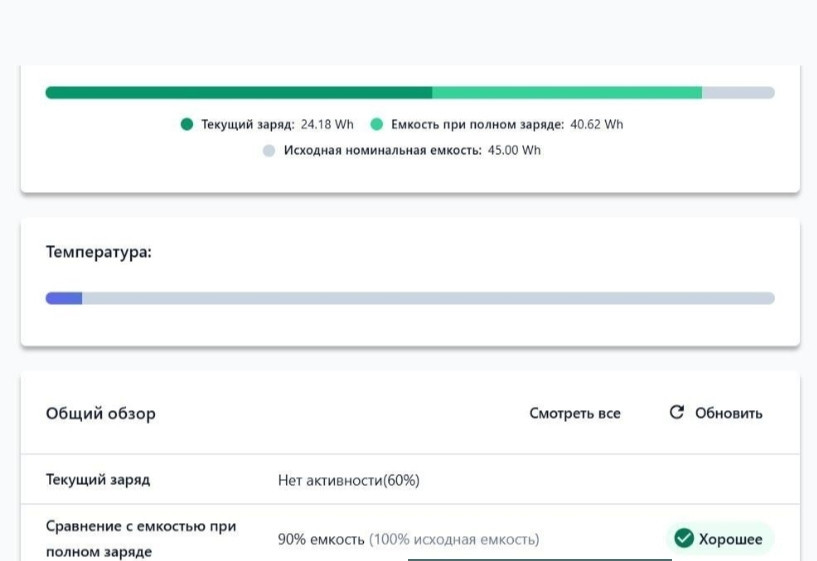Open the Смотреть все link
This screenshot has width=817, height=561.
pyautogui.click(x=574, y=413)
